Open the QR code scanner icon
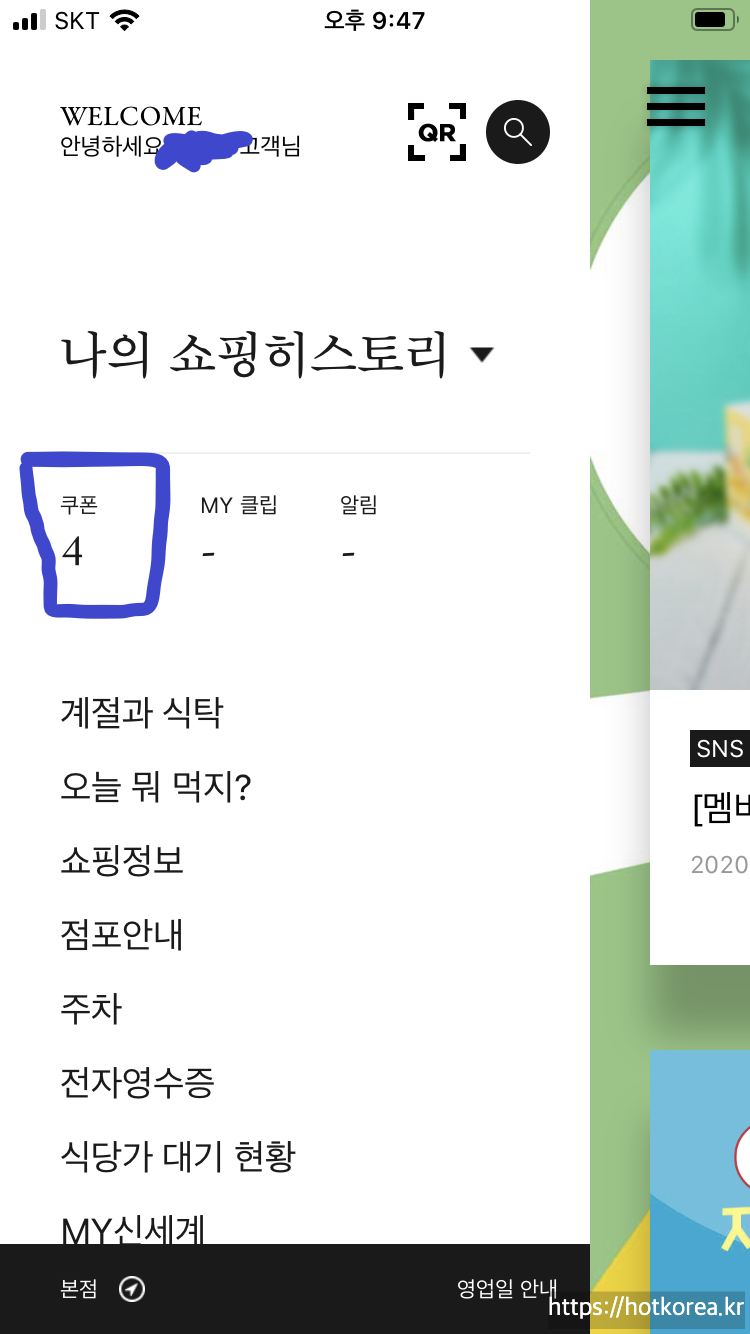 coord(437,132)
